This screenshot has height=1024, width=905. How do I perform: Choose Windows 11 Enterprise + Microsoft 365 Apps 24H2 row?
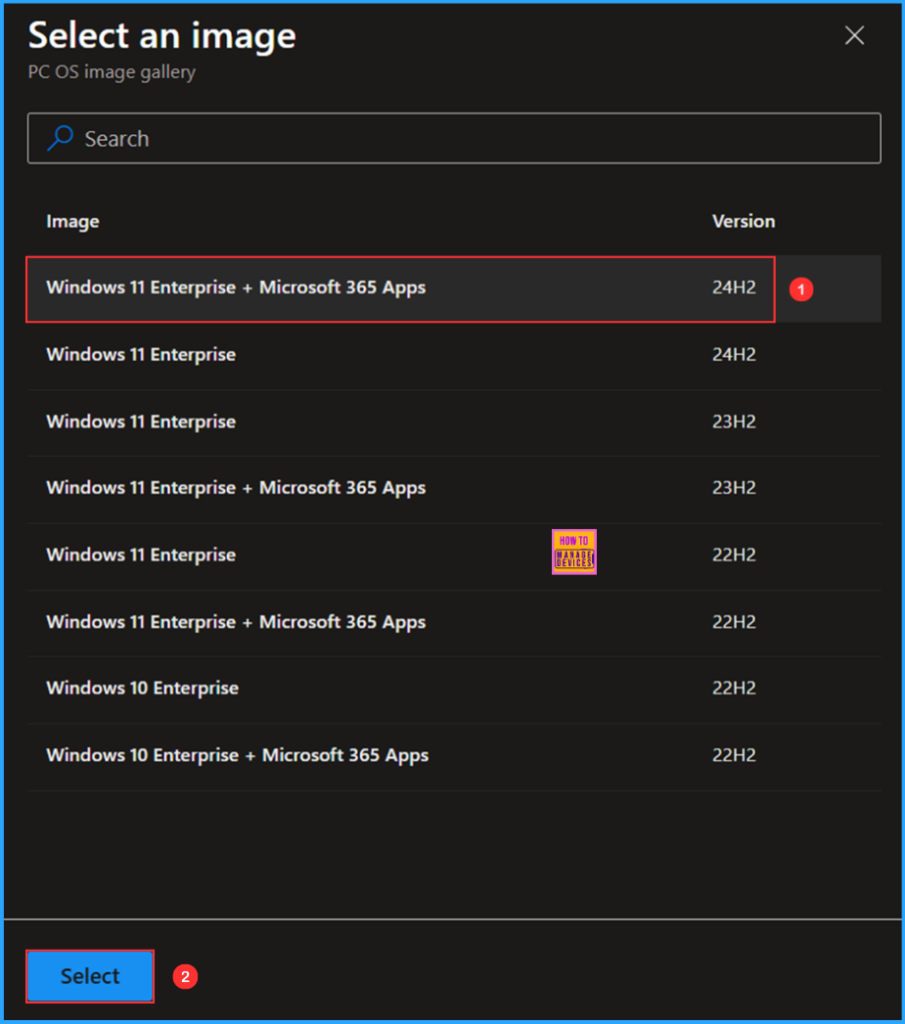[454, 289]
